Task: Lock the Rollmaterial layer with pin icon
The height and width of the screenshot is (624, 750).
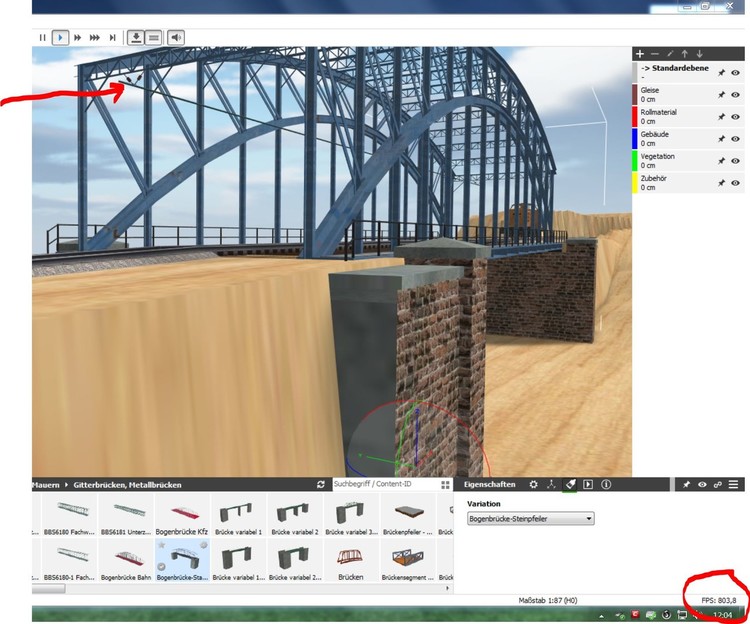Action: tap(720, 117)
